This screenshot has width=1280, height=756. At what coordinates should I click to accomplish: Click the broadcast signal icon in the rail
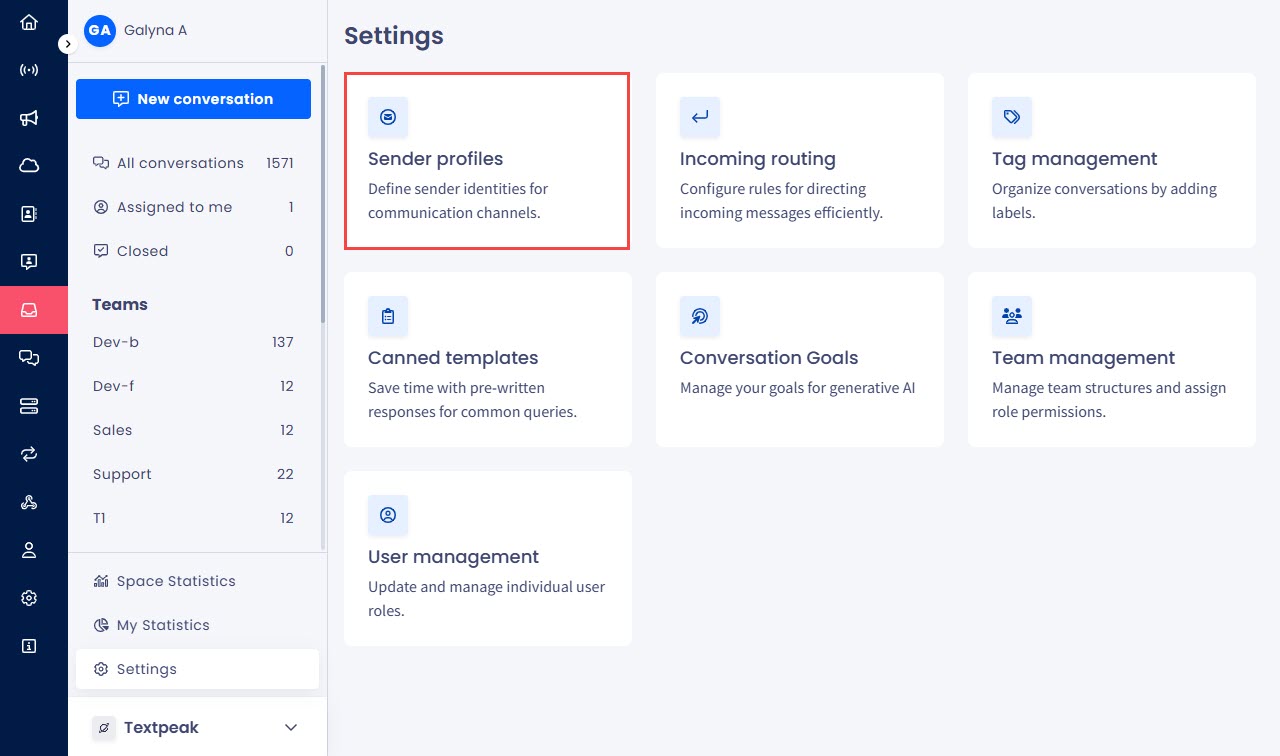point(29,70)
